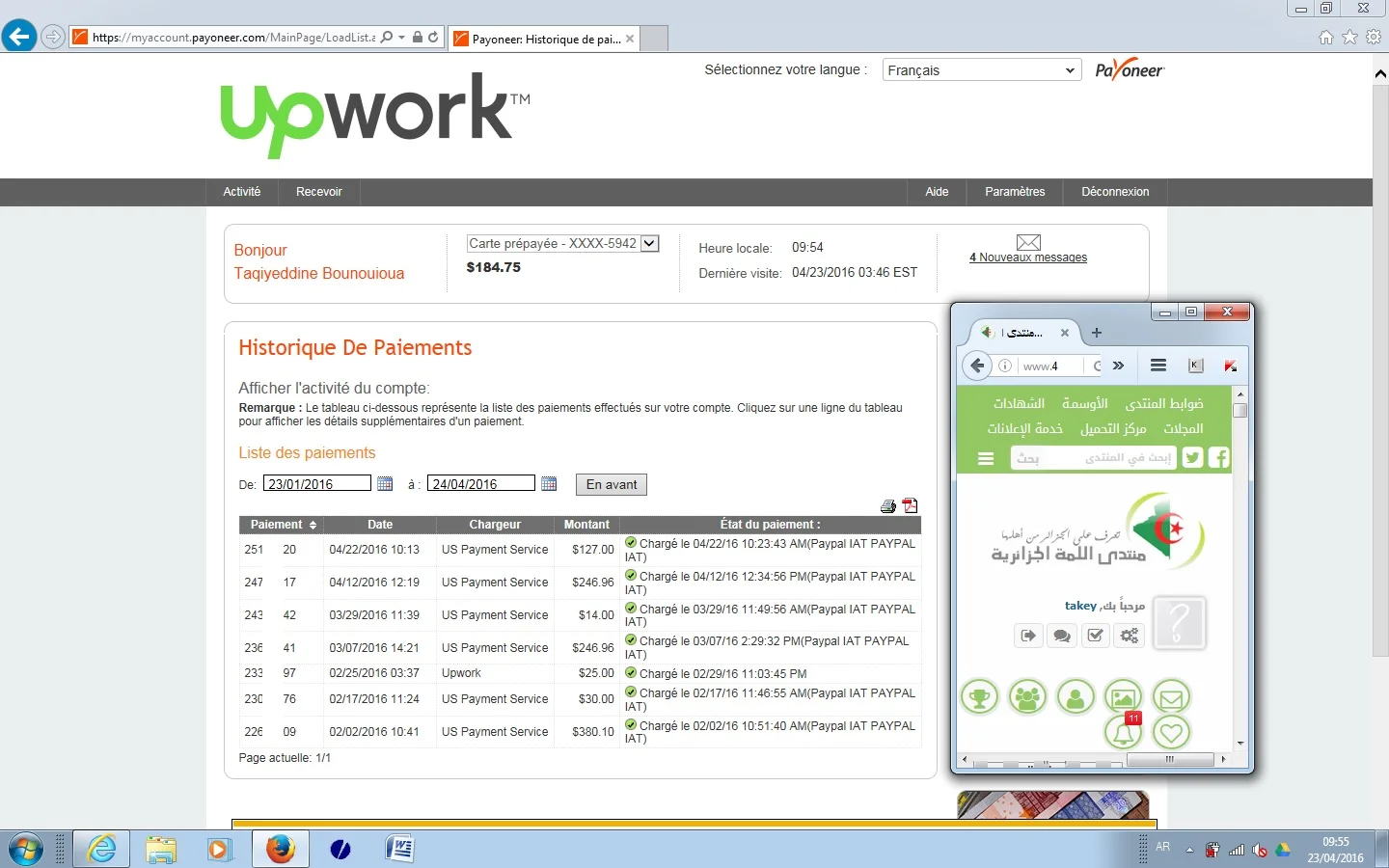Open the heart favorites icon in the forum
The height and width of the screenshot is (868, 1389).
pyautogui.click(x=1171, y=733)
